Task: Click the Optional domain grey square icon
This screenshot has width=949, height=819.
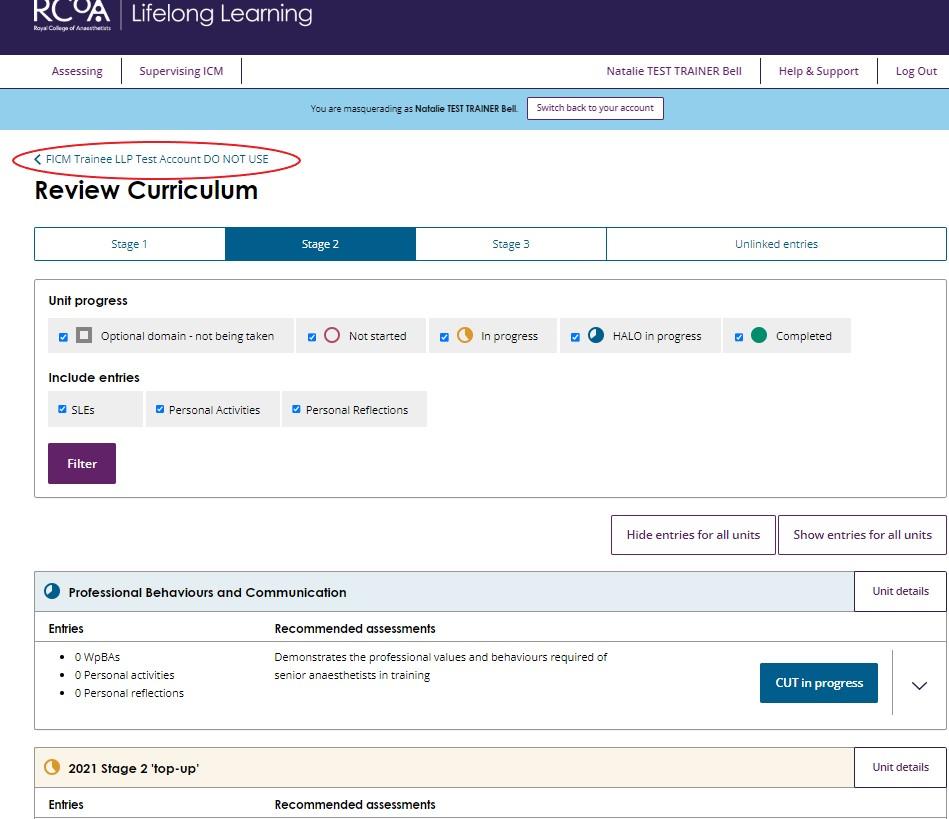Action: (84, 336)
